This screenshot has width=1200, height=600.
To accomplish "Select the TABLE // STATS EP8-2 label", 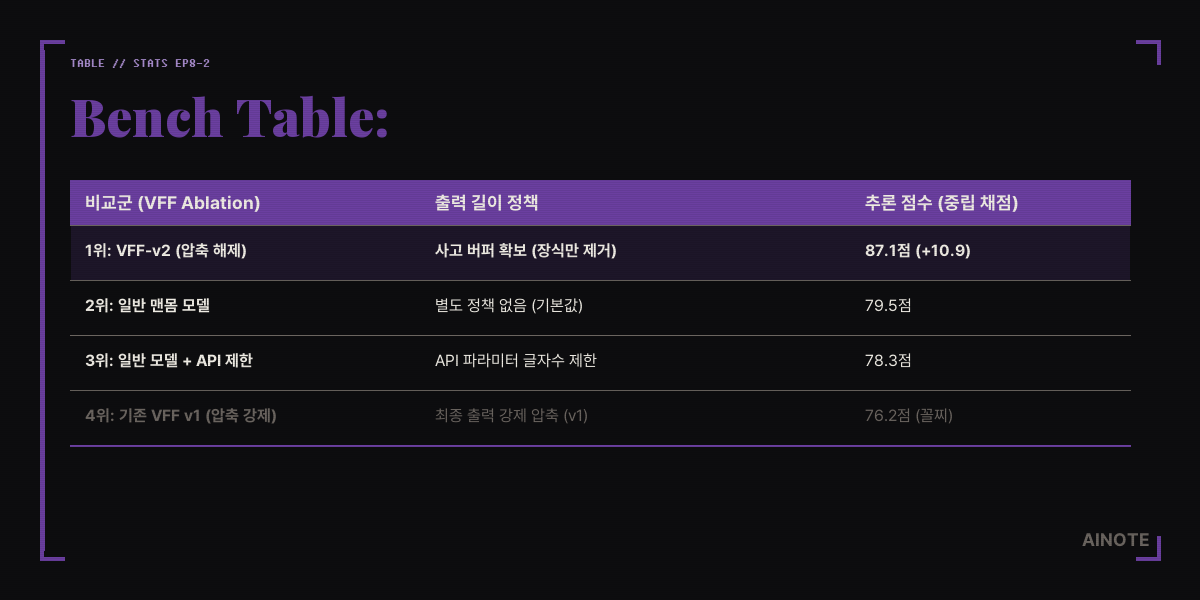I will pos(140,63).
